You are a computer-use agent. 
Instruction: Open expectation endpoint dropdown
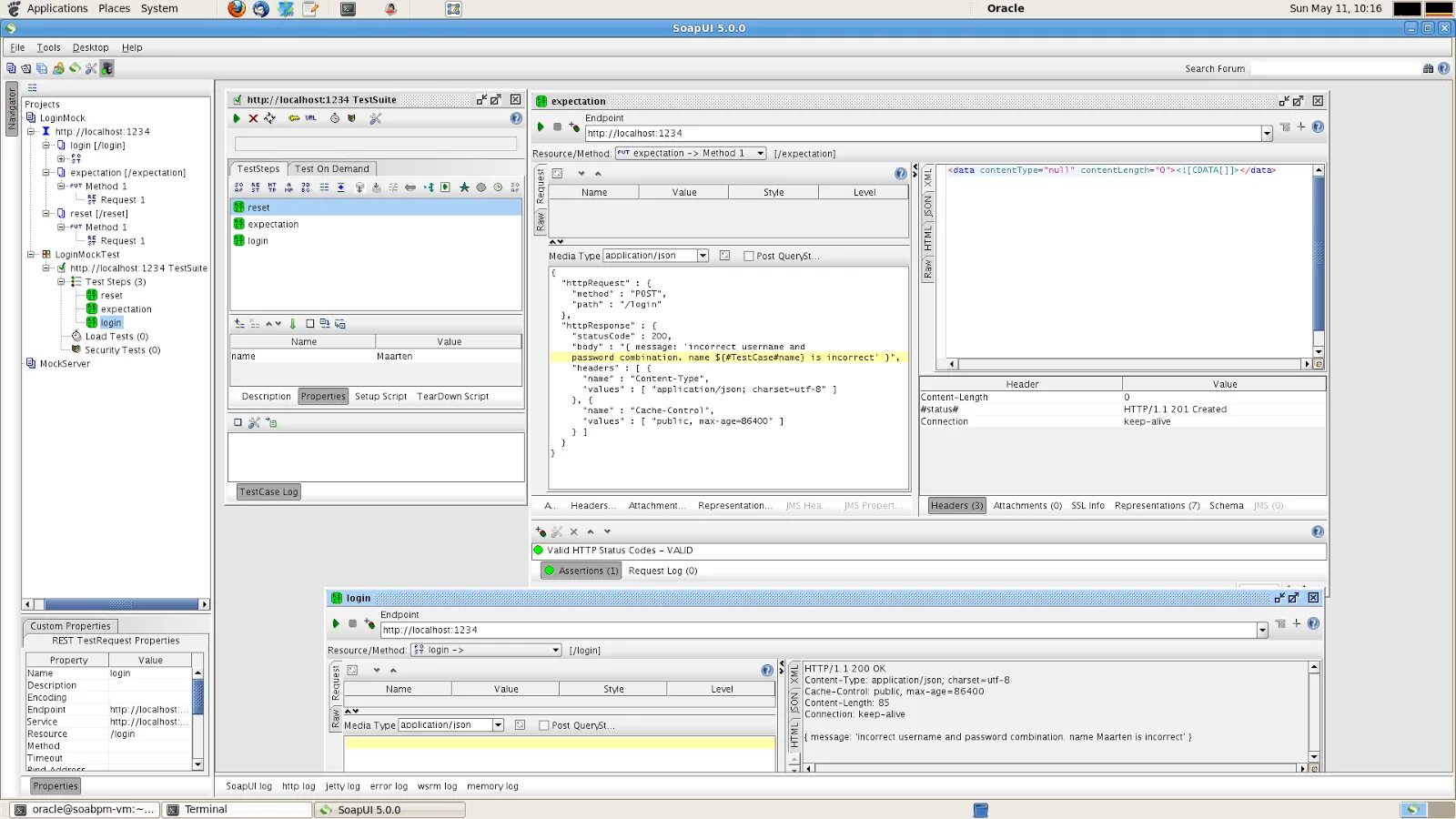point(1267,134)
